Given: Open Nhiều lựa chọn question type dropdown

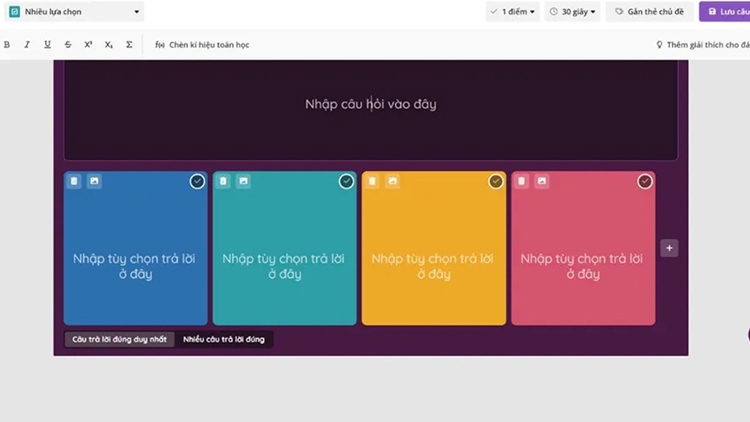Looking at the screenshot, I should click(74, 11).
